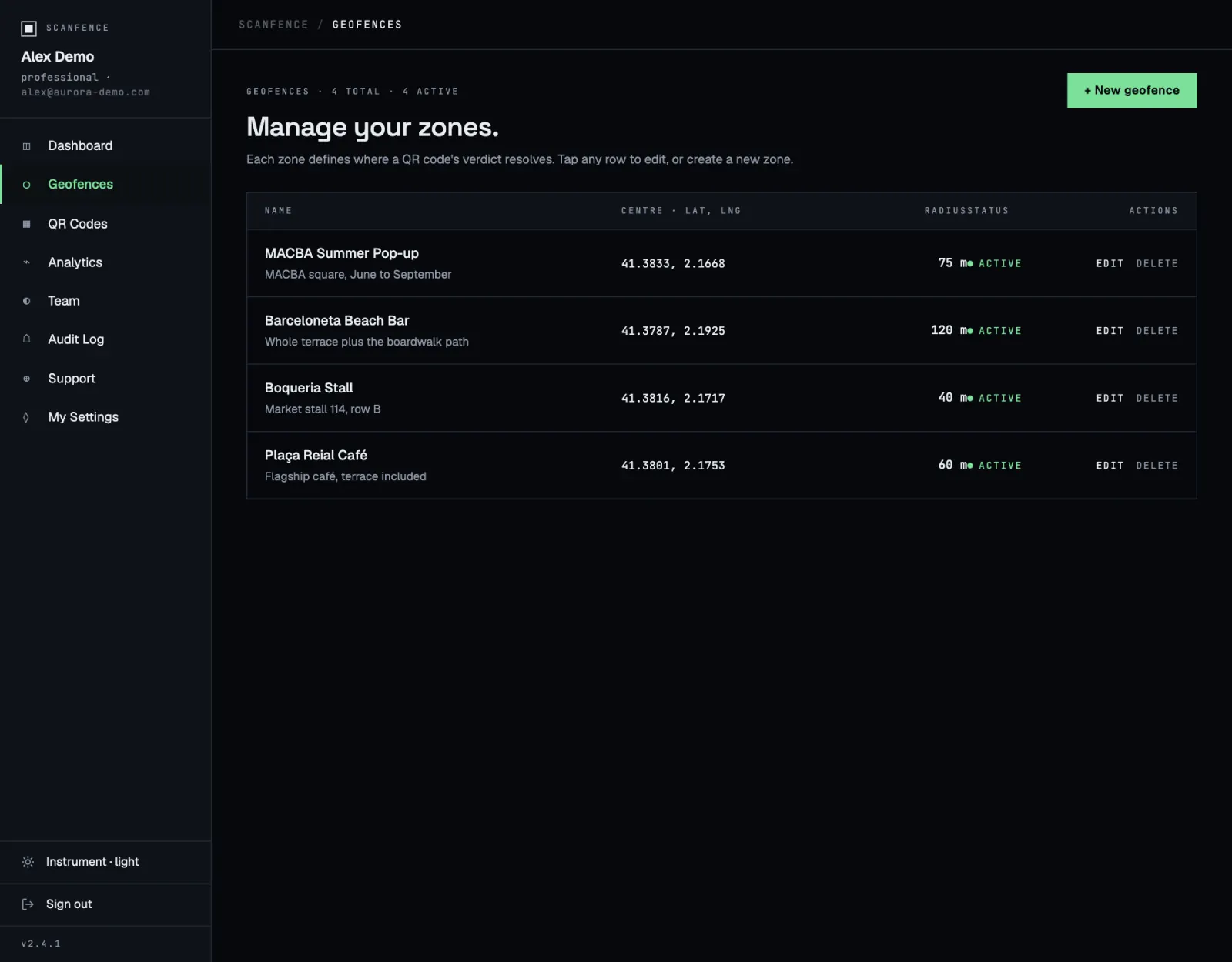Screen dimensions: 1232x962
Task: Click ACTIVE status for Boqueria row
Action: click(x=995, y=398)
